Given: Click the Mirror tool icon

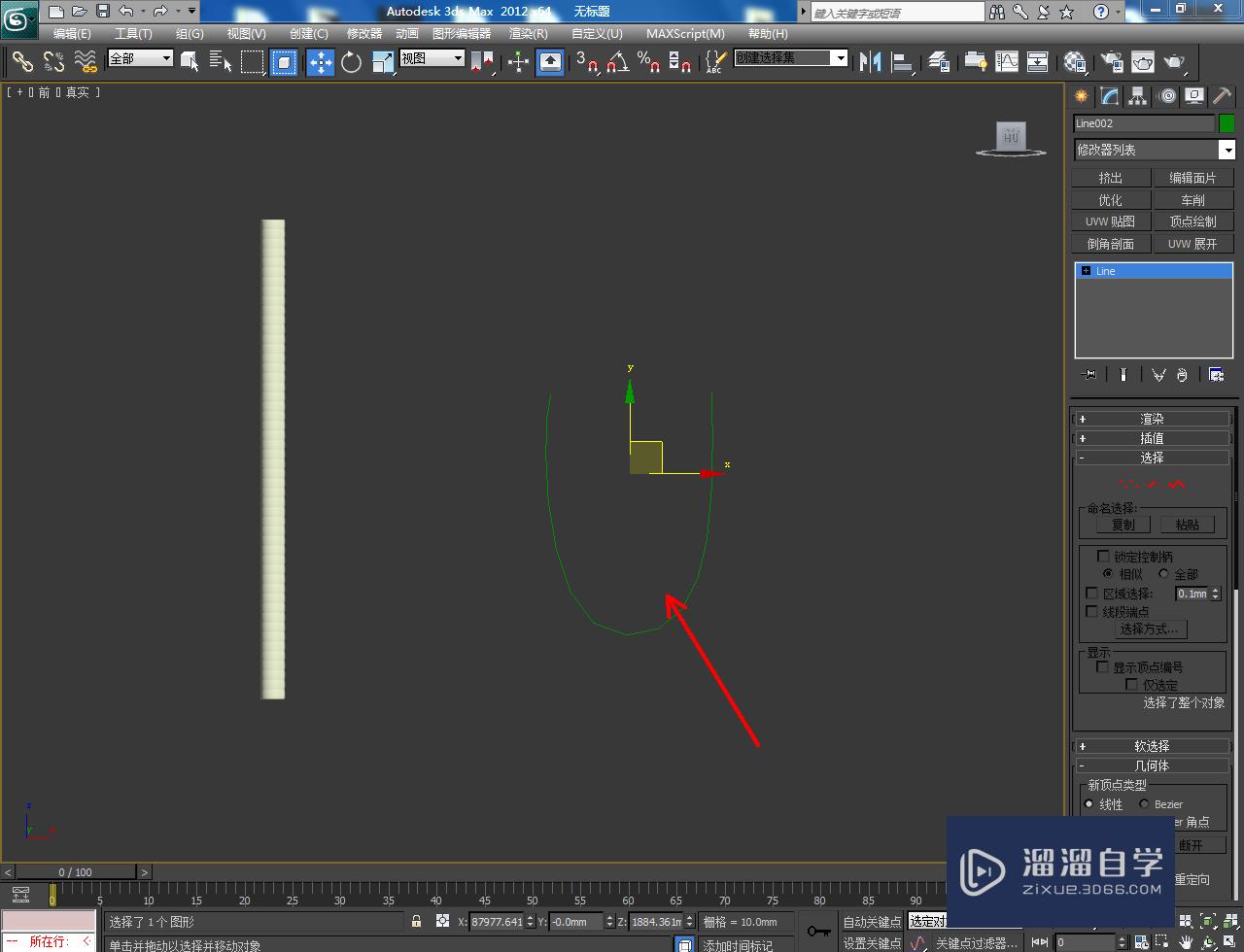Looking at the screenshot, I should click(870, 62).
